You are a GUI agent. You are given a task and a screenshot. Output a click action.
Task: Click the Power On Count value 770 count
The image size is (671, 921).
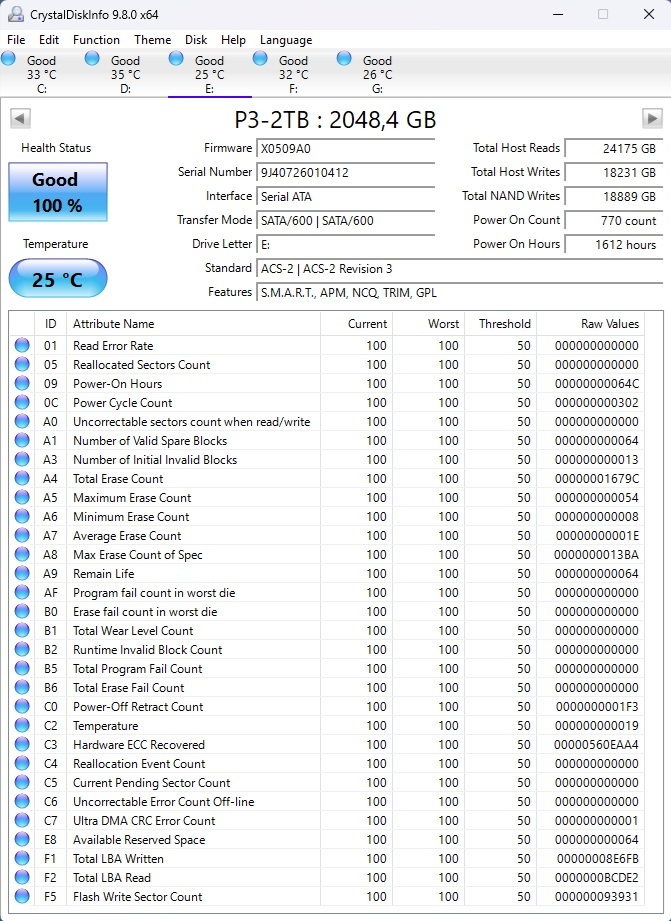tap(614, 221)
